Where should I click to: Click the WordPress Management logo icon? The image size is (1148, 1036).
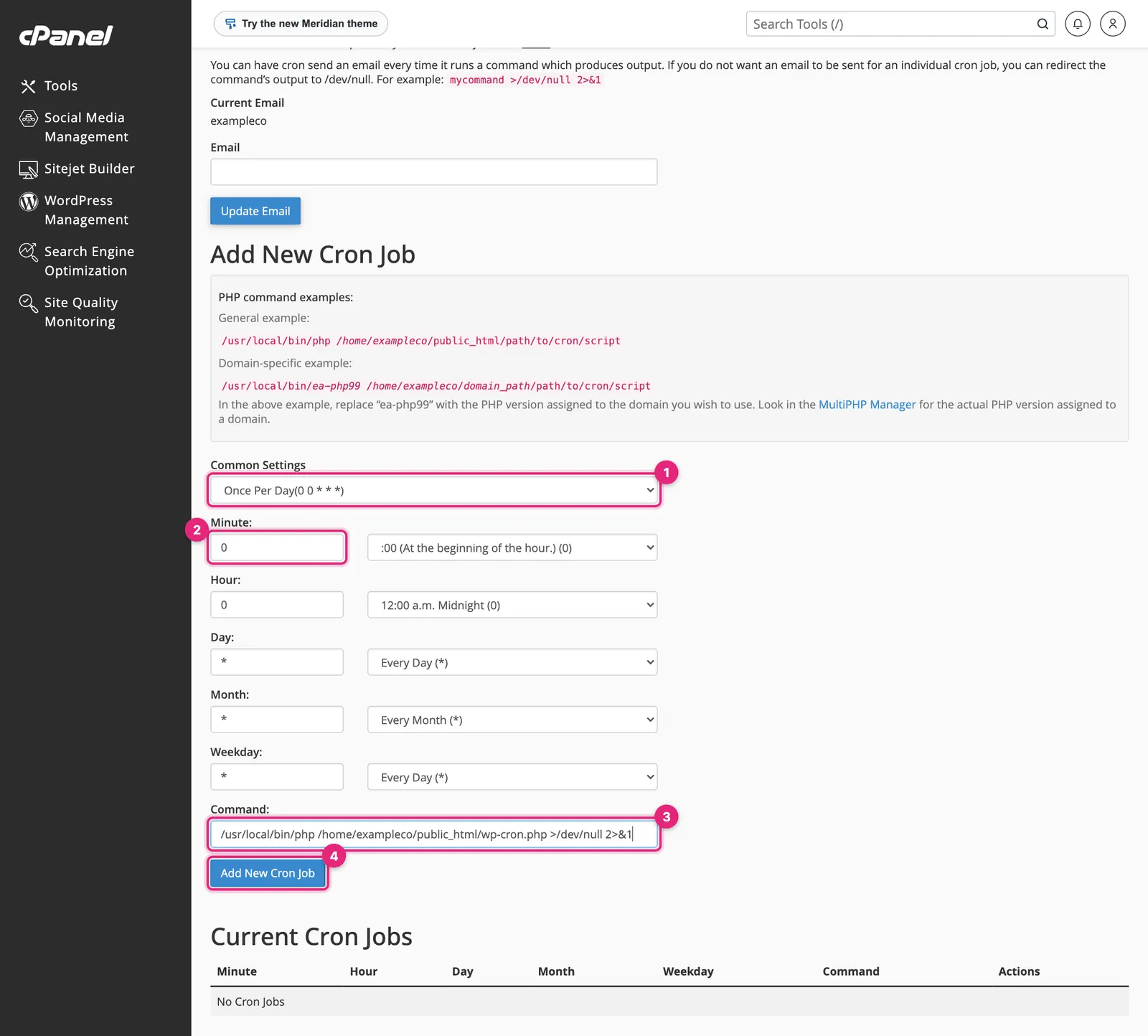point(29,202)
